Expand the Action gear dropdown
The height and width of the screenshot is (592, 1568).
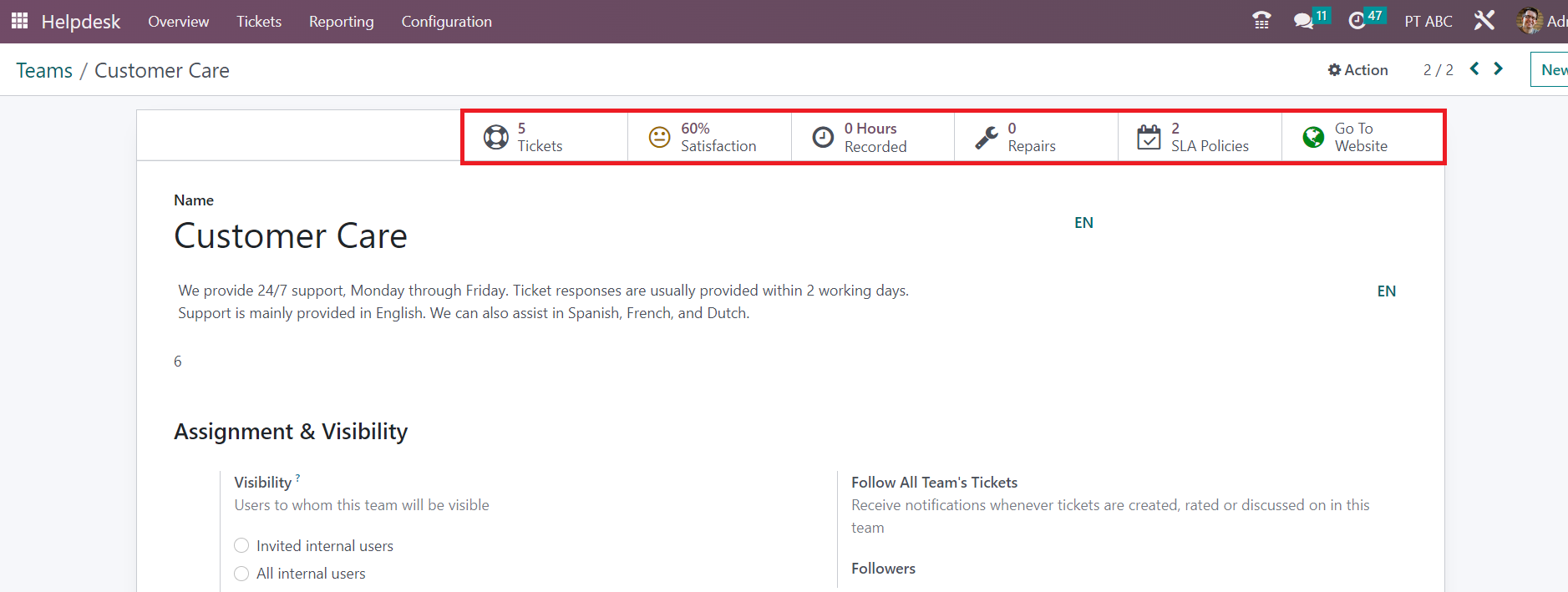tap(1357, 70)
